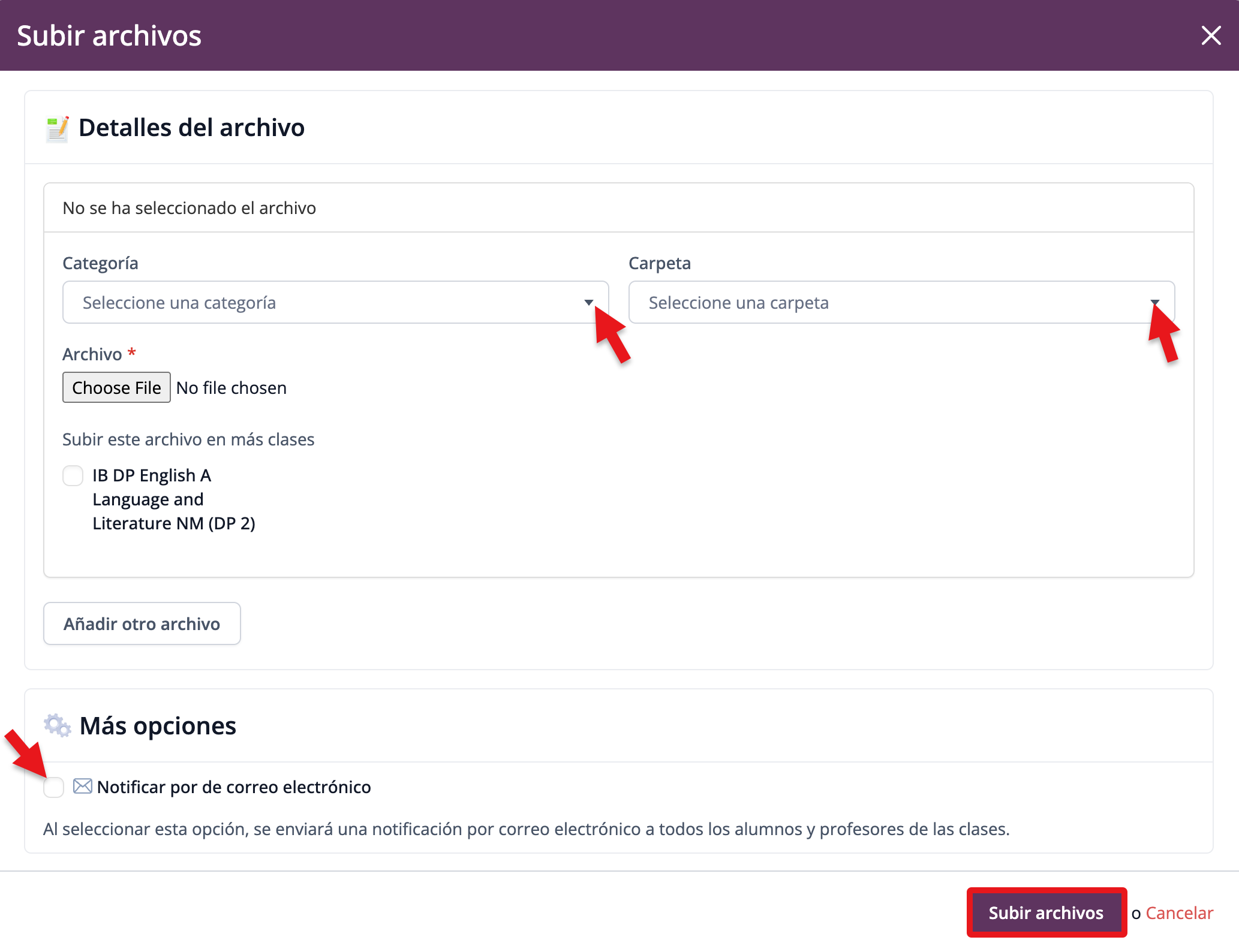Close the Subir archivos dialog

click(1211, 36)
